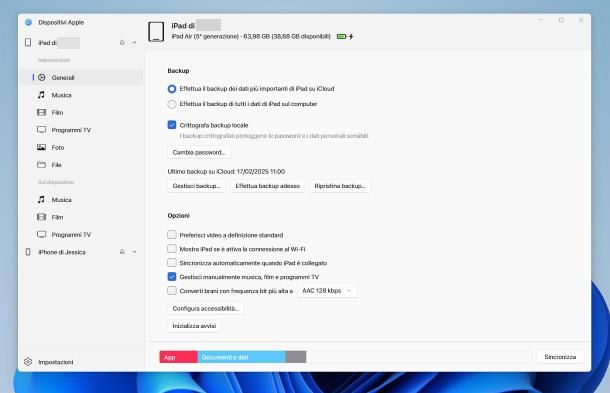This screenshot has width=610, height=393.
Task: Open Musica under Impostazioni label
Action: coord(61,95)
